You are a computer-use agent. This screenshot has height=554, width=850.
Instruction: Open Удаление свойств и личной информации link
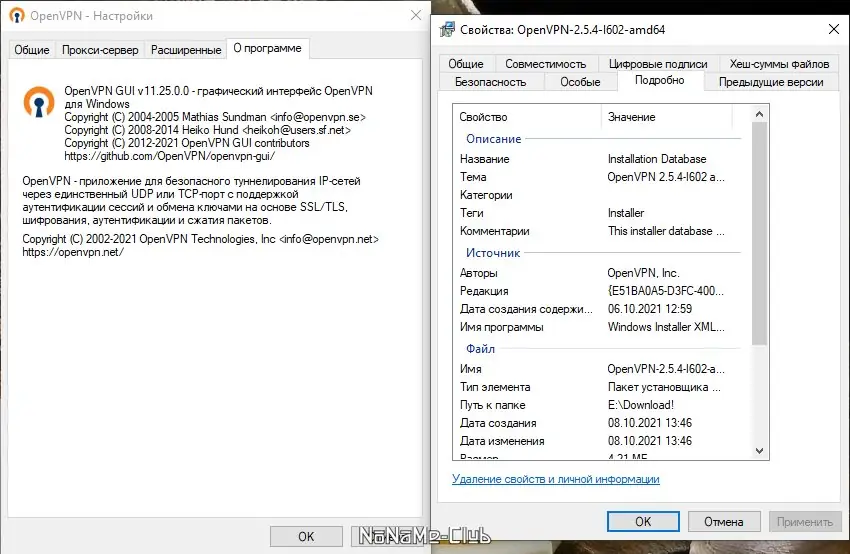556,479
